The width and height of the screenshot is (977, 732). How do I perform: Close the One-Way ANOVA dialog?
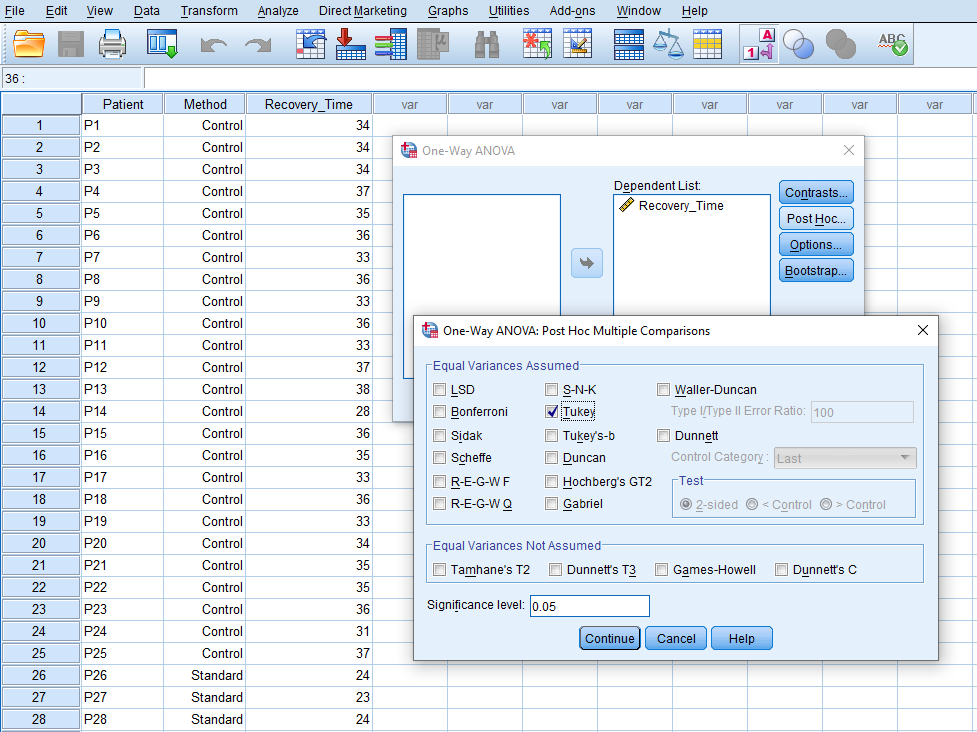point(849,150)
